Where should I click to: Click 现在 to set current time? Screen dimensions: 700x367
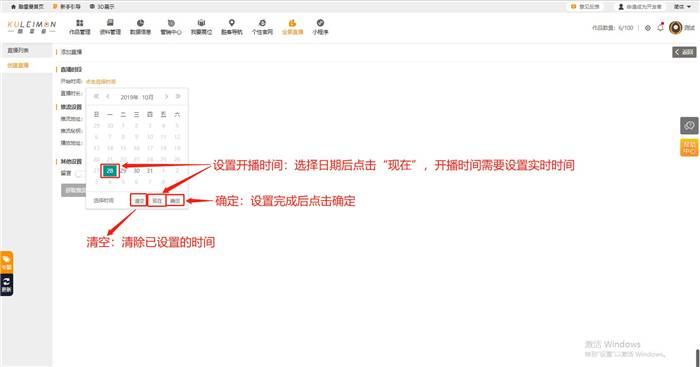[x=157, y=200]
